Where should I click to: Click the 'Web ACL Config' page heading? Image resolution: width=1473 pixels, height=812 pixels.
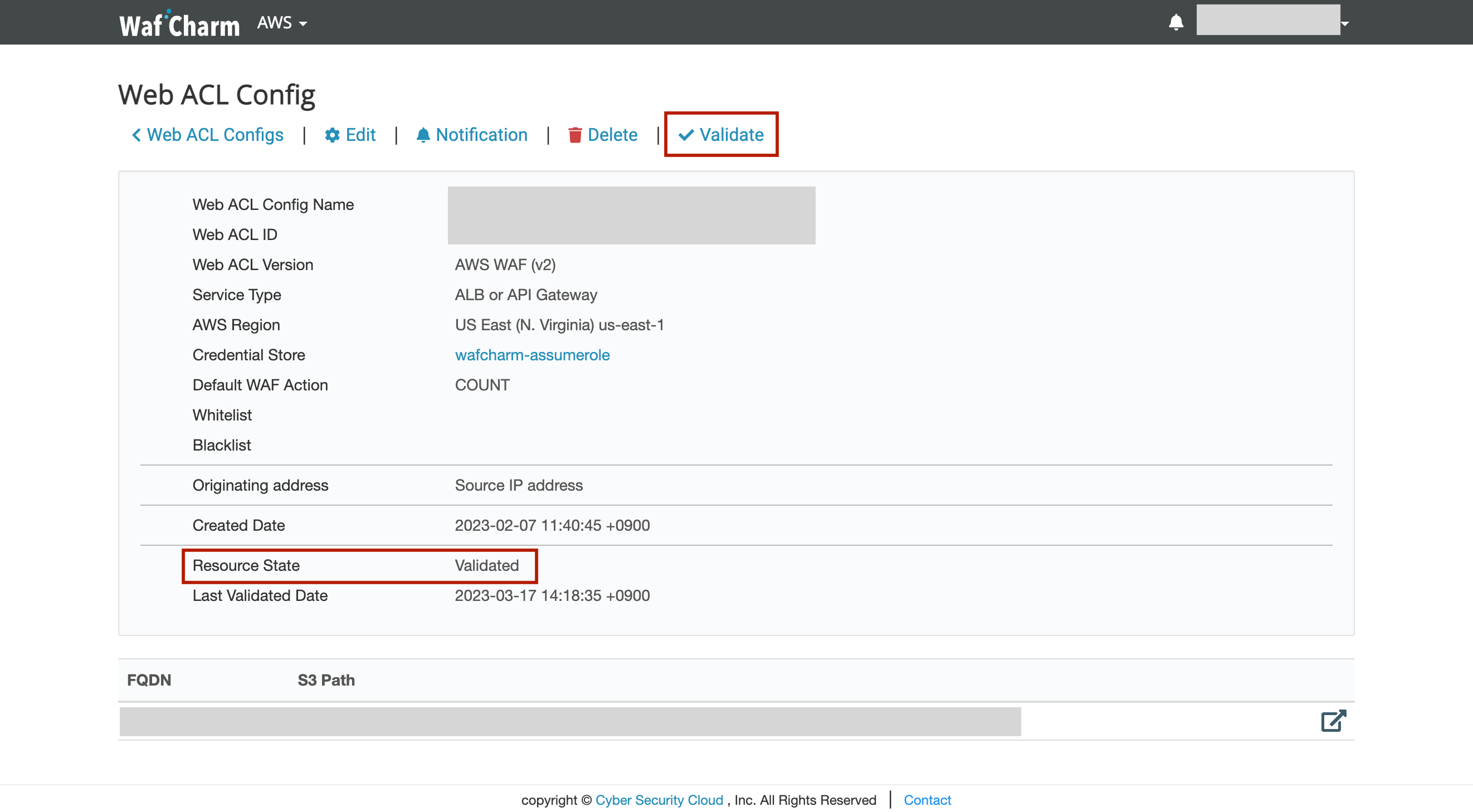(x=216, y=94)
